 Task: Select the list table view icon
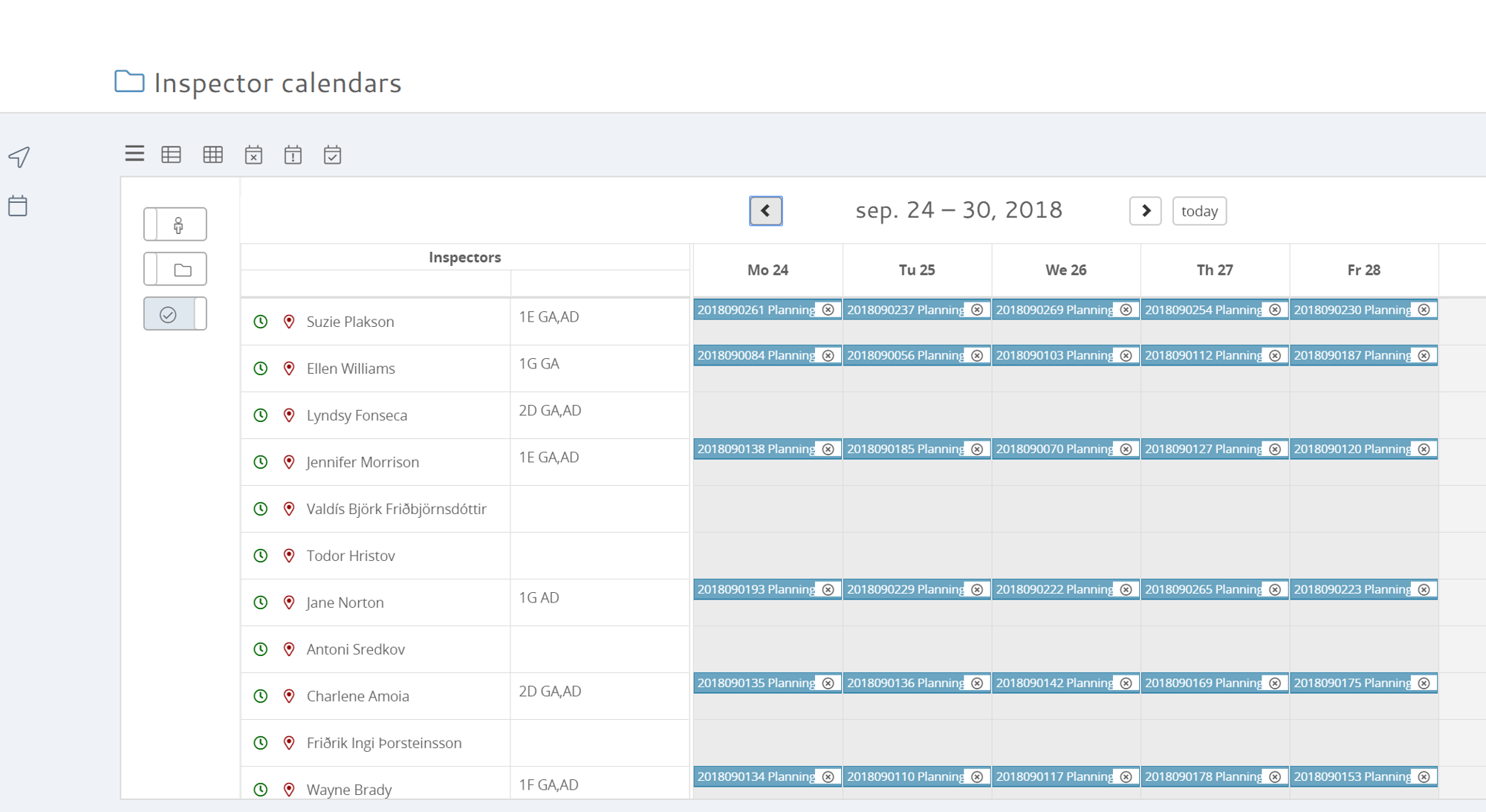click(x=172, y=155)
